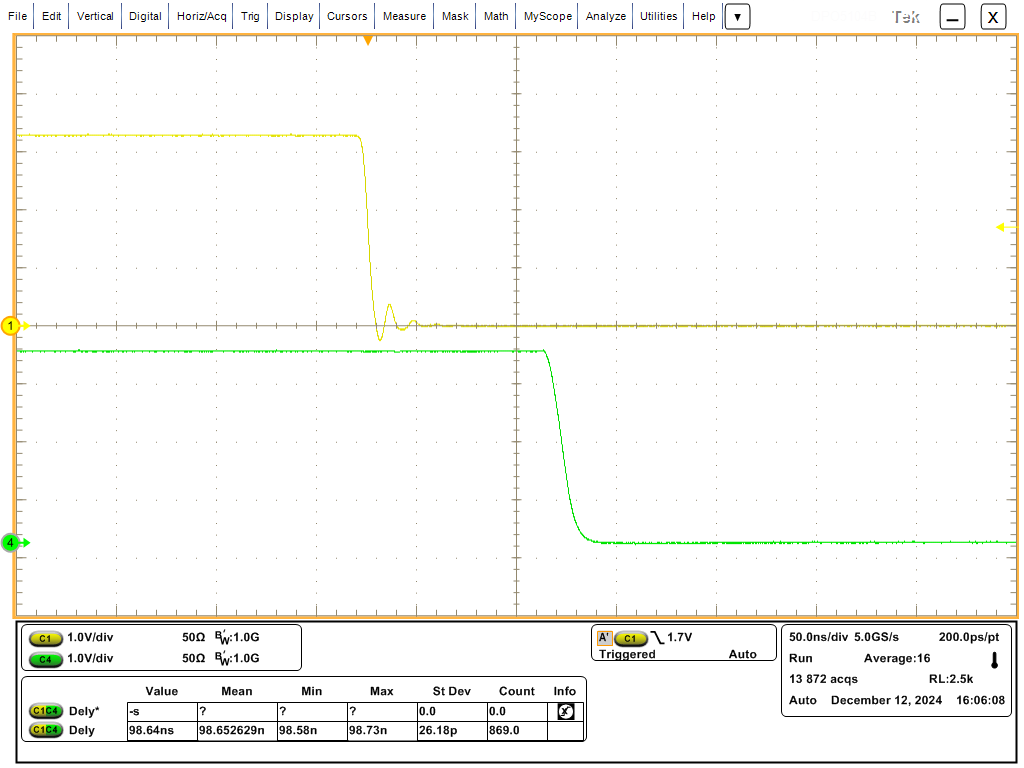Screen dimensions: 1024x768
Task: Select the C1 channel badge in the vertical readout
Action: pyautogui.click(x=45, y=636)
